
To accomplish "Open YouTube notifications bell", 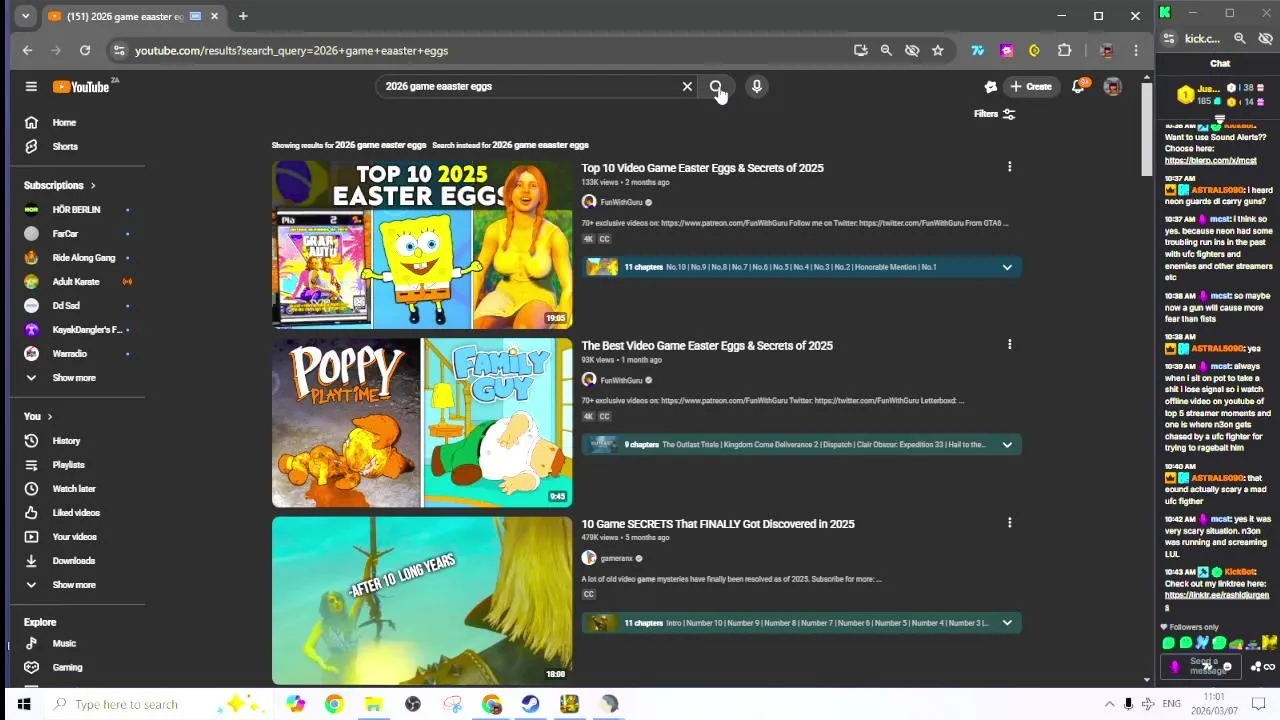I will [1078, 87].
